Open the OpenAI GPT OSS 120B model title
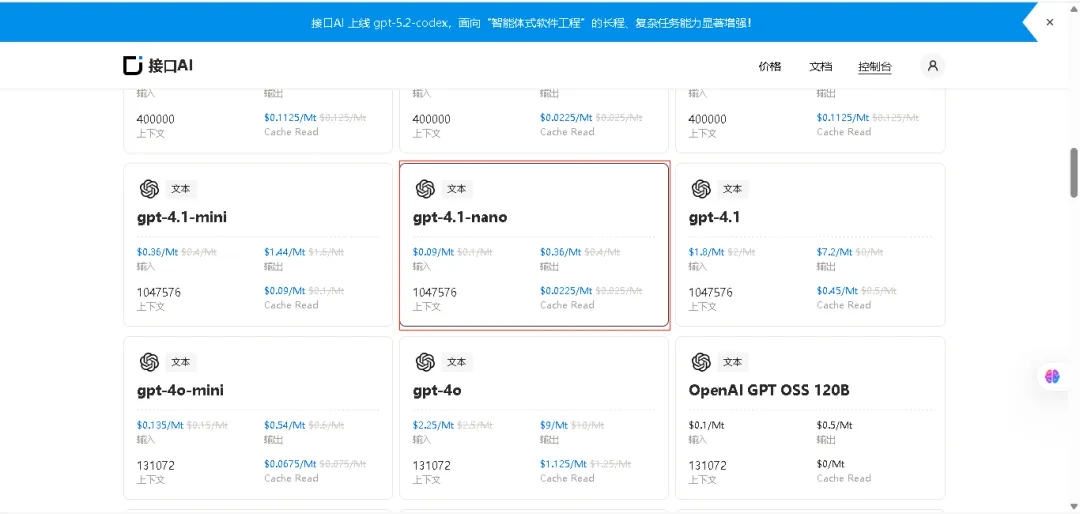1080x514 pixels. [x=769, y=391]
